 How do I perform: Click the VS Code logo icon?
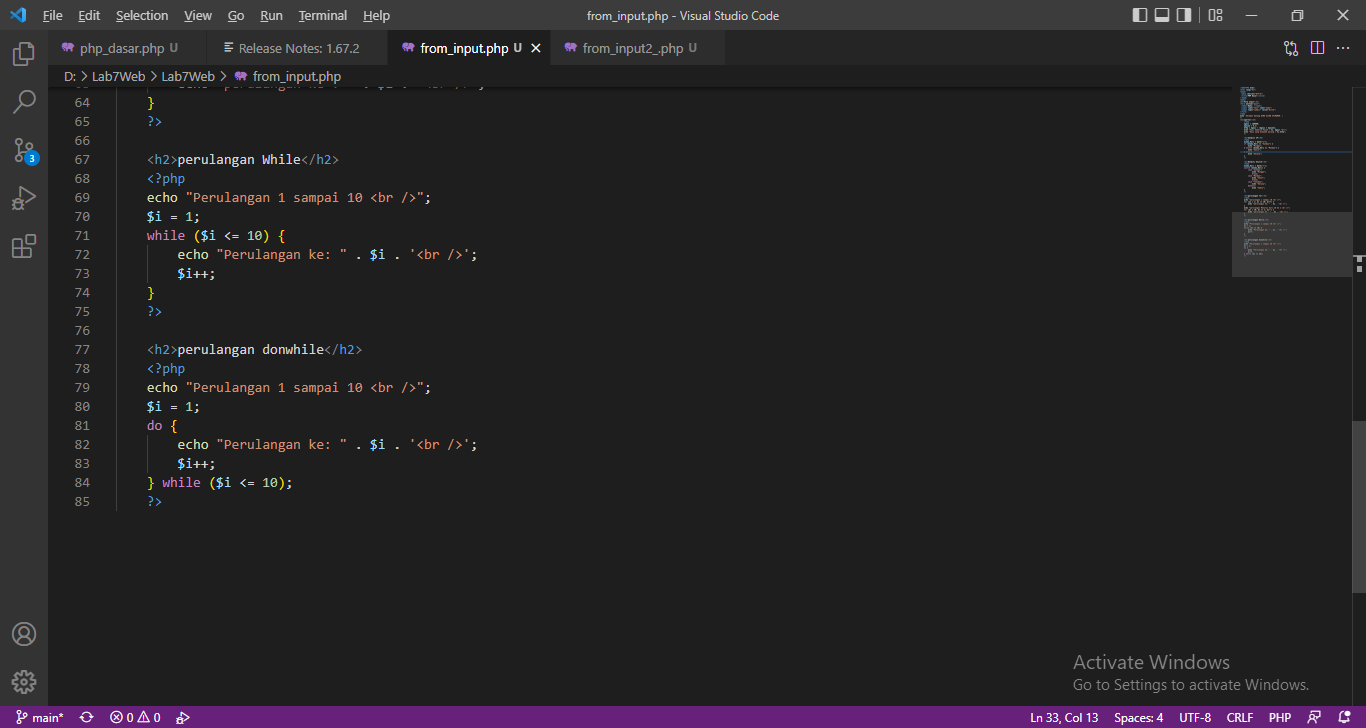17,15
